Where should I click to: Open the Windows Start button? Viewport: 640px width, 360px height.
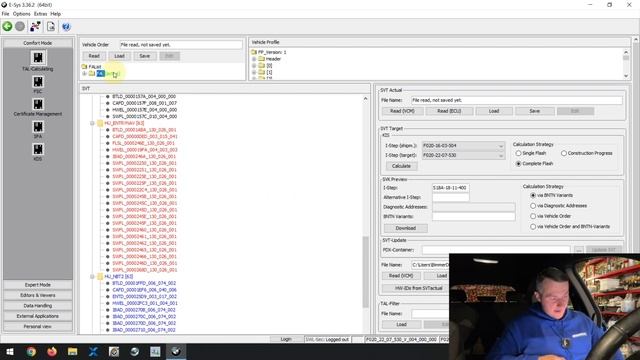(x=10, y=351)
